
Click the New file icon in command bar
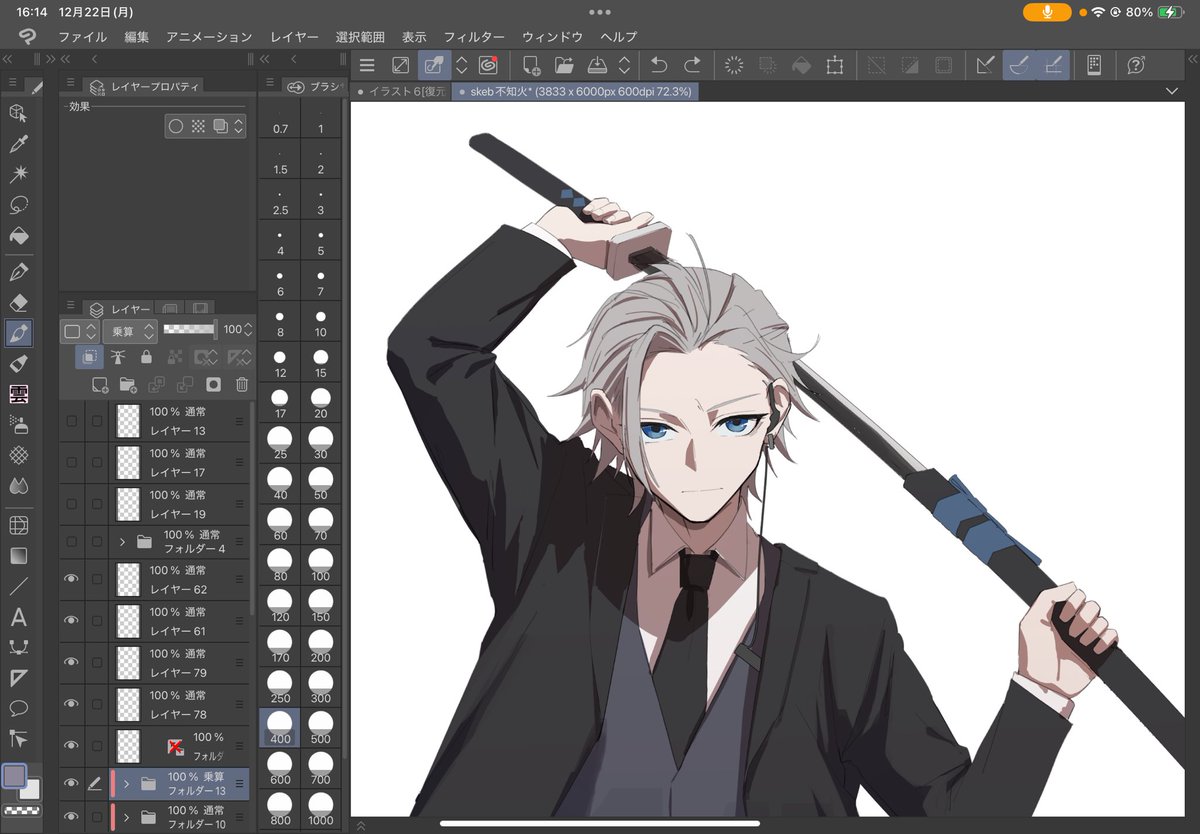pyautogui.click(x=532, y=65)
